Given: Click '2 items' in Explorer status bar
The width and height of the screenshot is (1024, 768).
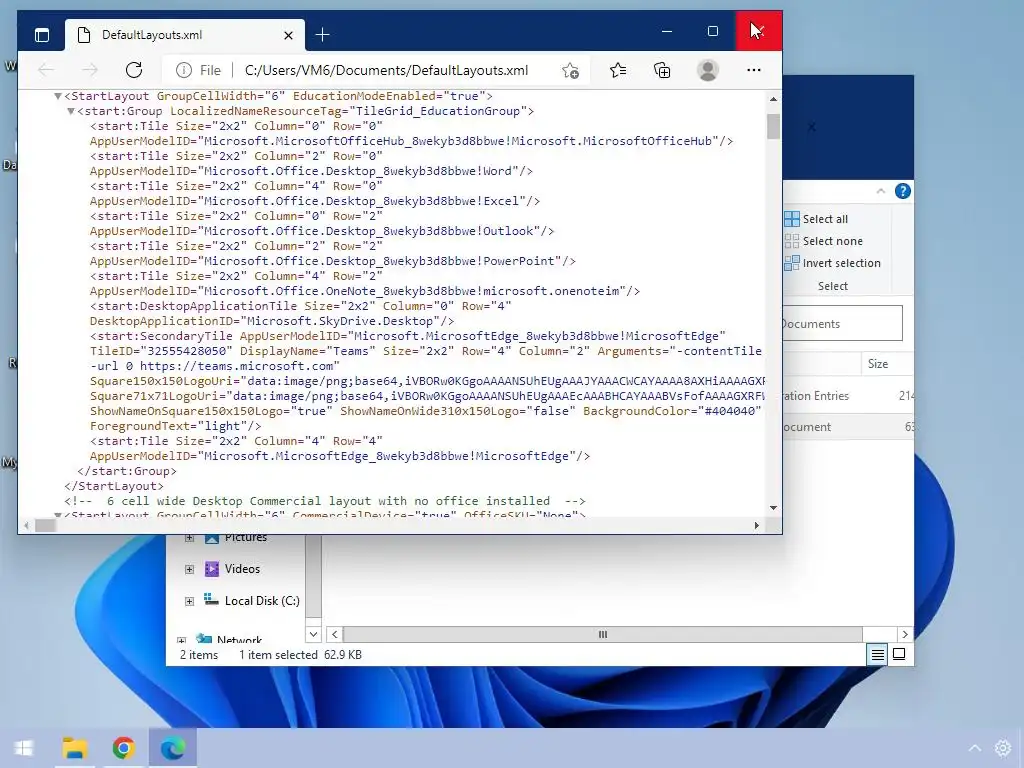Looking at the screenshot, I should coord(199,654).
